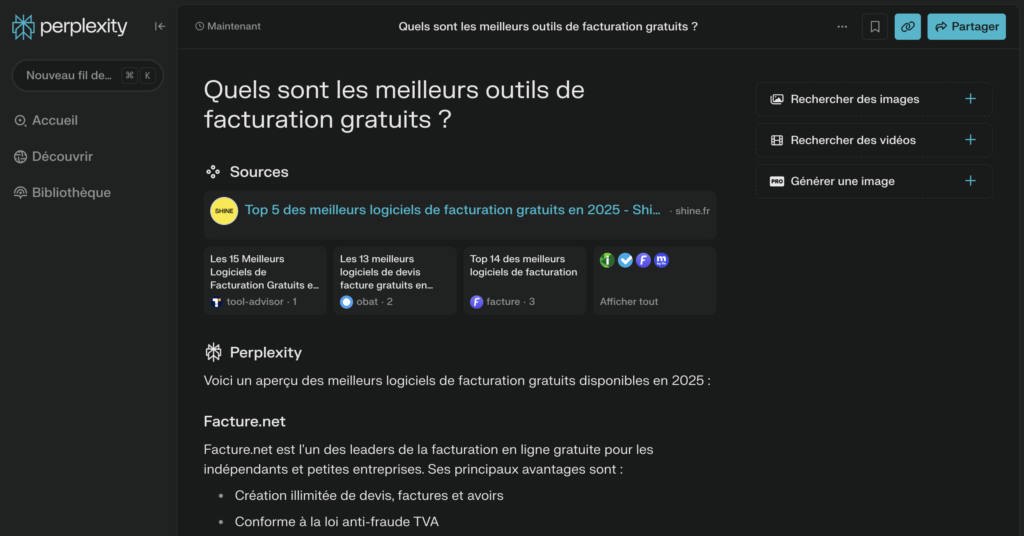Bookmark this thread with the bookmark icon
1024x536 pixels.
875,27
